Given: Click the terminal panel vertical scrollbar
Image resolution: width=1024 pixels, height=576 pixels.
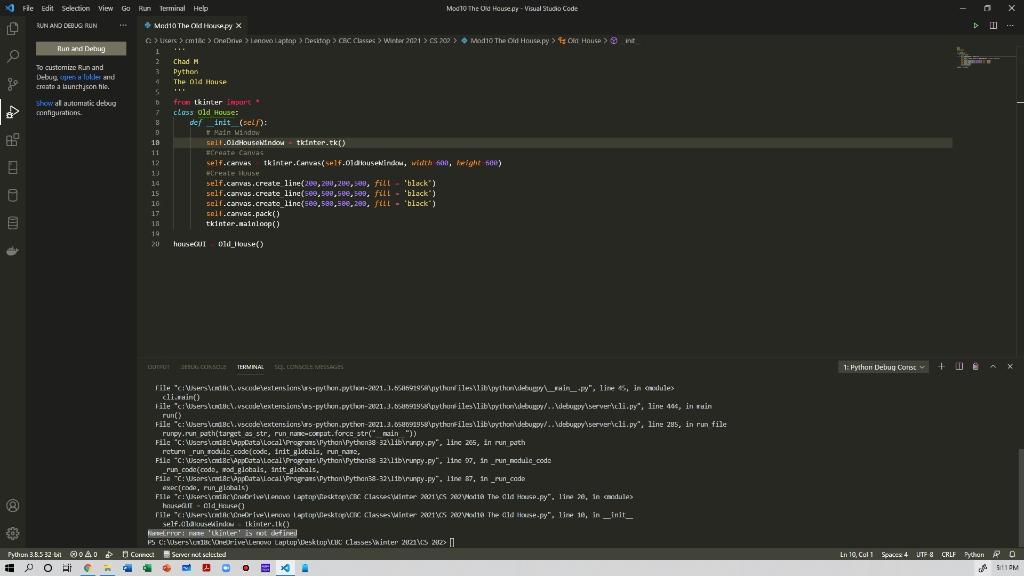Looking at the screenshot, I should [x=1020, y=496].
